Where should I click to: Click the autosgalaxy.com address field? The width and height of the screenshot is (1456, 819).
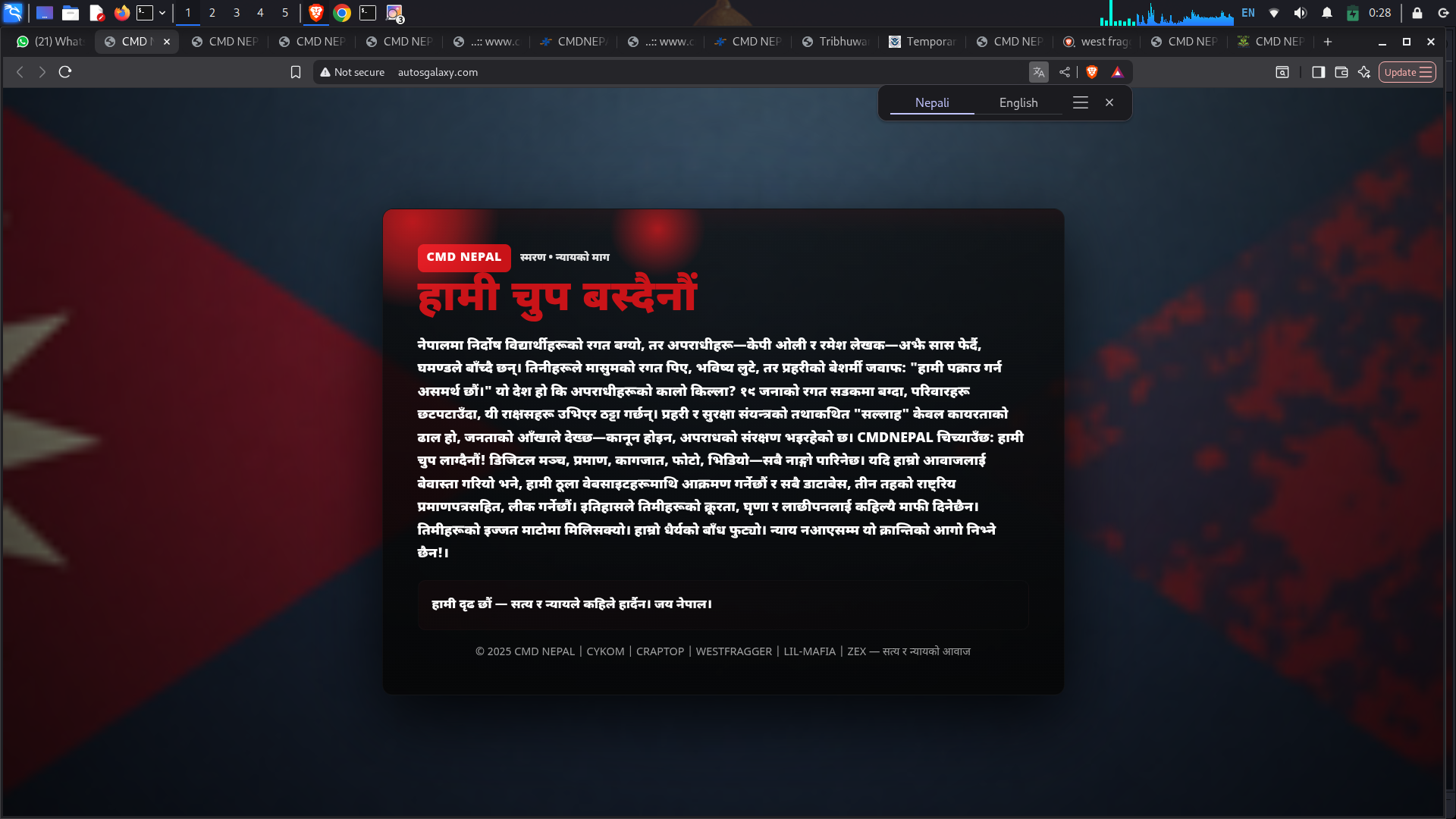(x=438, y=72)
